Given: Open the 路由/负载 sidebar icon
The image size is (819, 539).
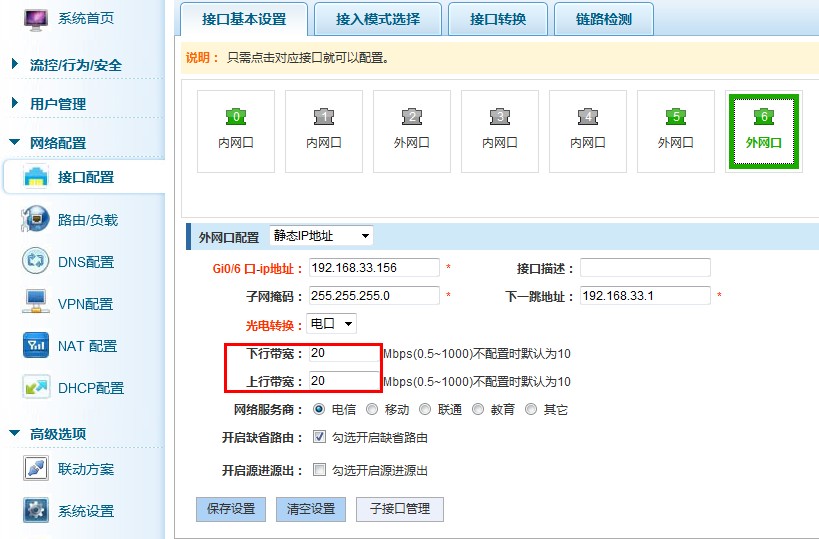Looking at the screenshot, I should point(36,219).
